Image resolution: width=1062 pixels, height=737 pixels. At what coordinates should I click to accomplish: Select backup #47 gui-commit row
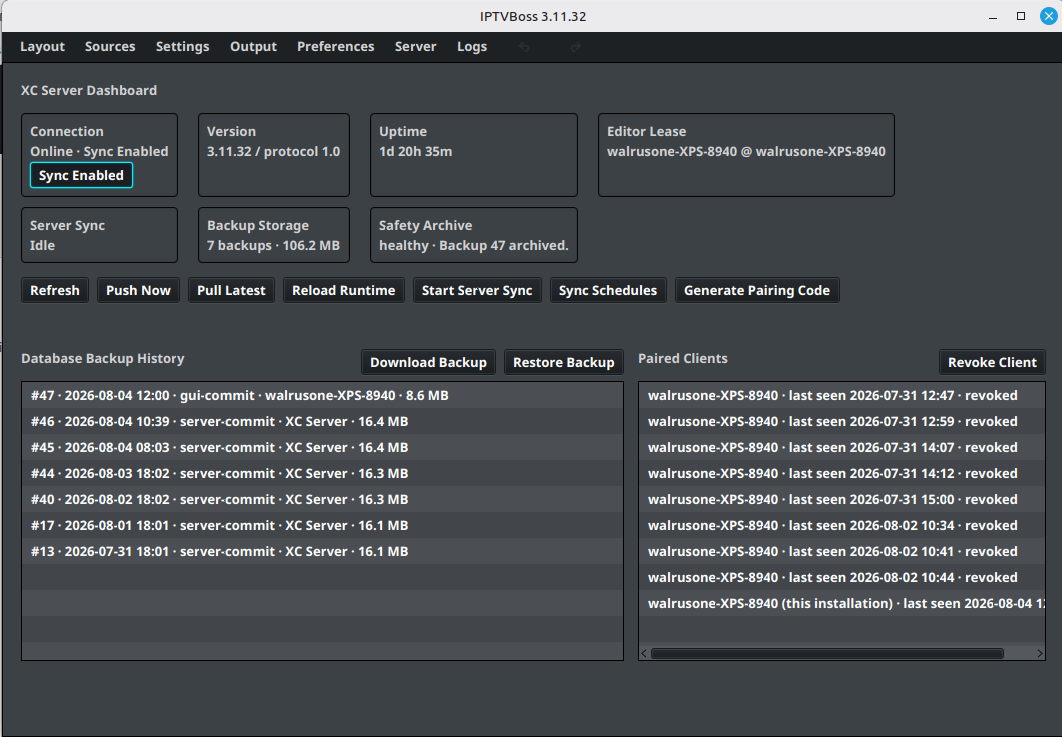[x=322, y=396]
